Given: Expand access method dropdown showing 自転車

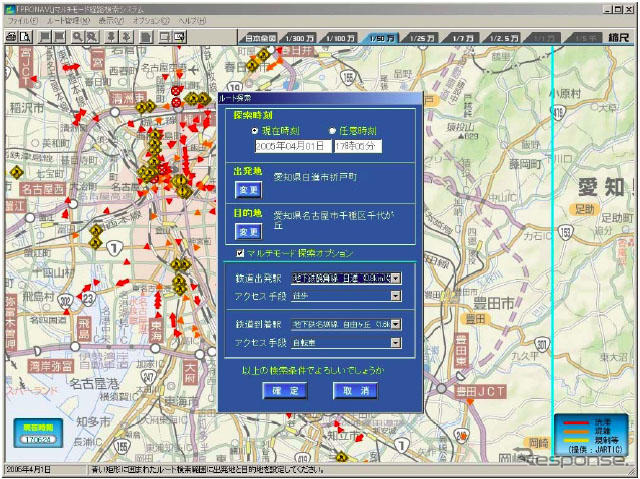Looking at the screenshot, I should 395,343.
